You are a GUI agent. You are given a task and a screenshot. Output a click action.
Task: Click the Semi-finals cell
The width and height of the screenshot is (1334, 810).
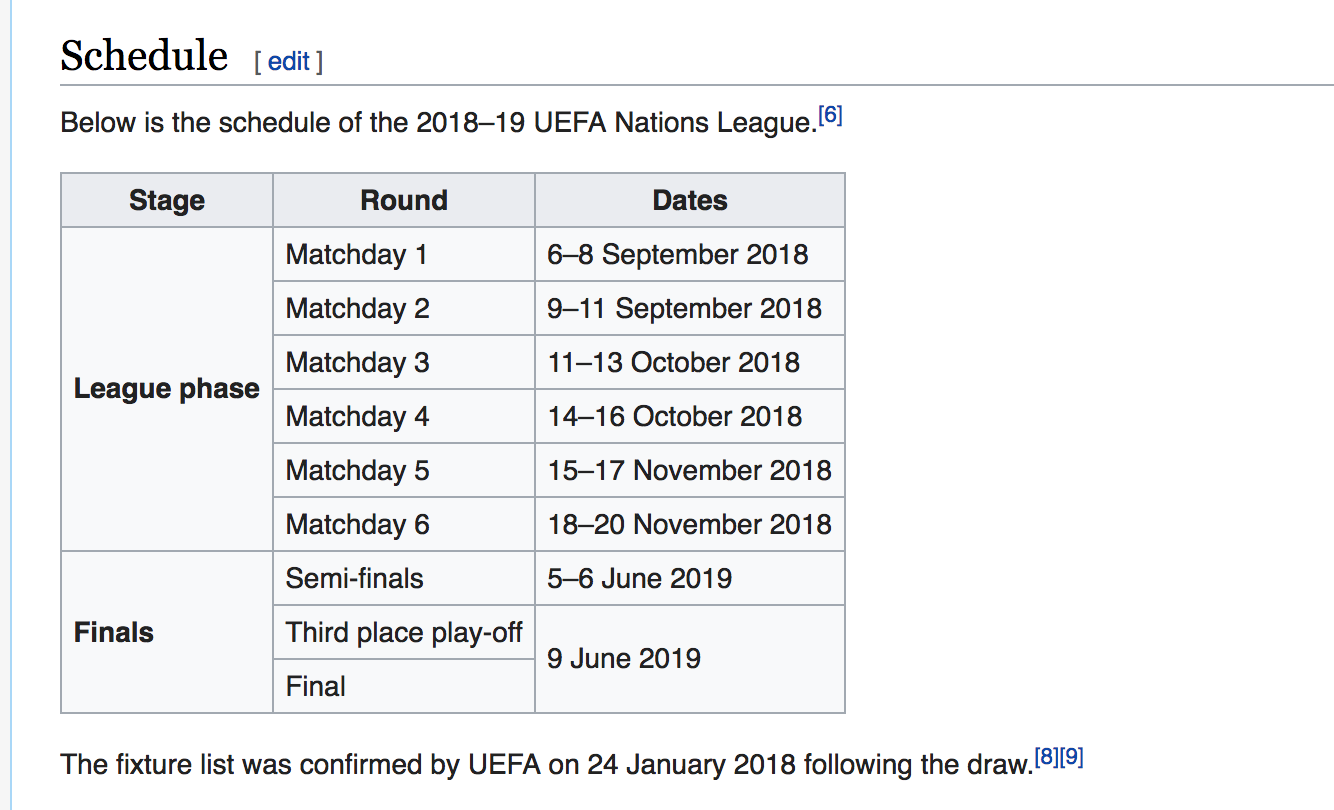(x=355, y=579)
